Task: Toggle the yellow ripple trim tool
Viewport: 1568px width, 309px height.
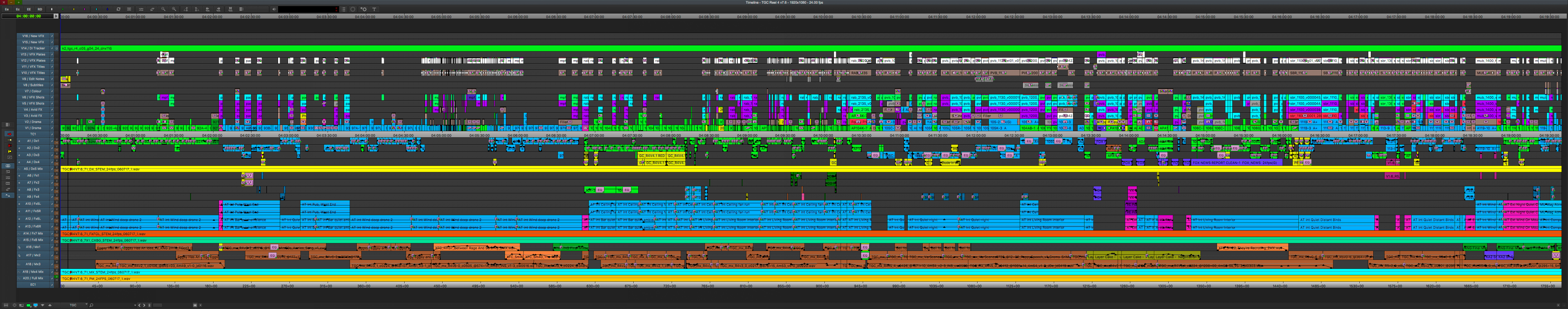Action: [9, 152]
